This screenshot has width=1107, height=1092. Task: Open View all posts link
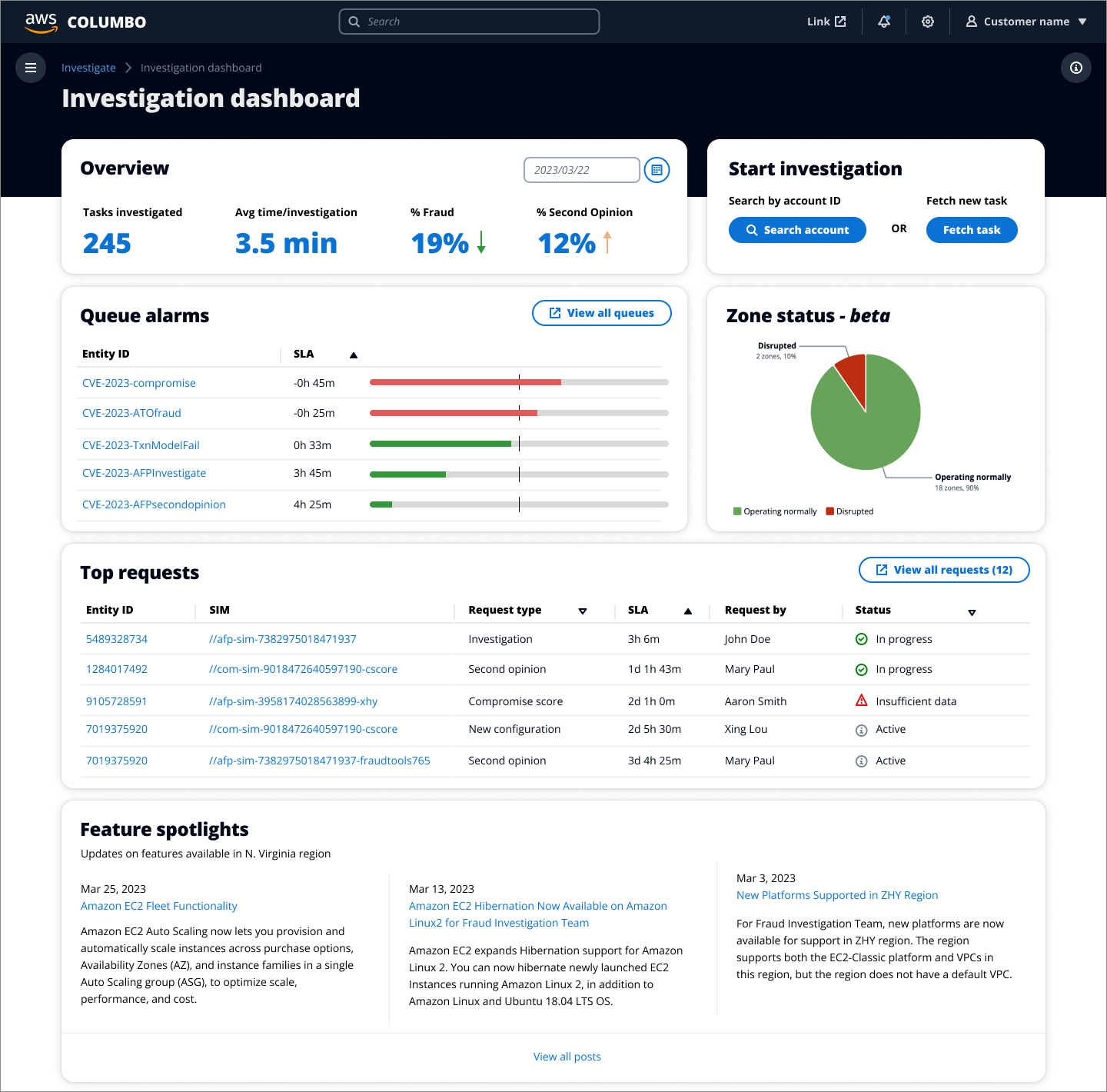tap(567, 1057)
